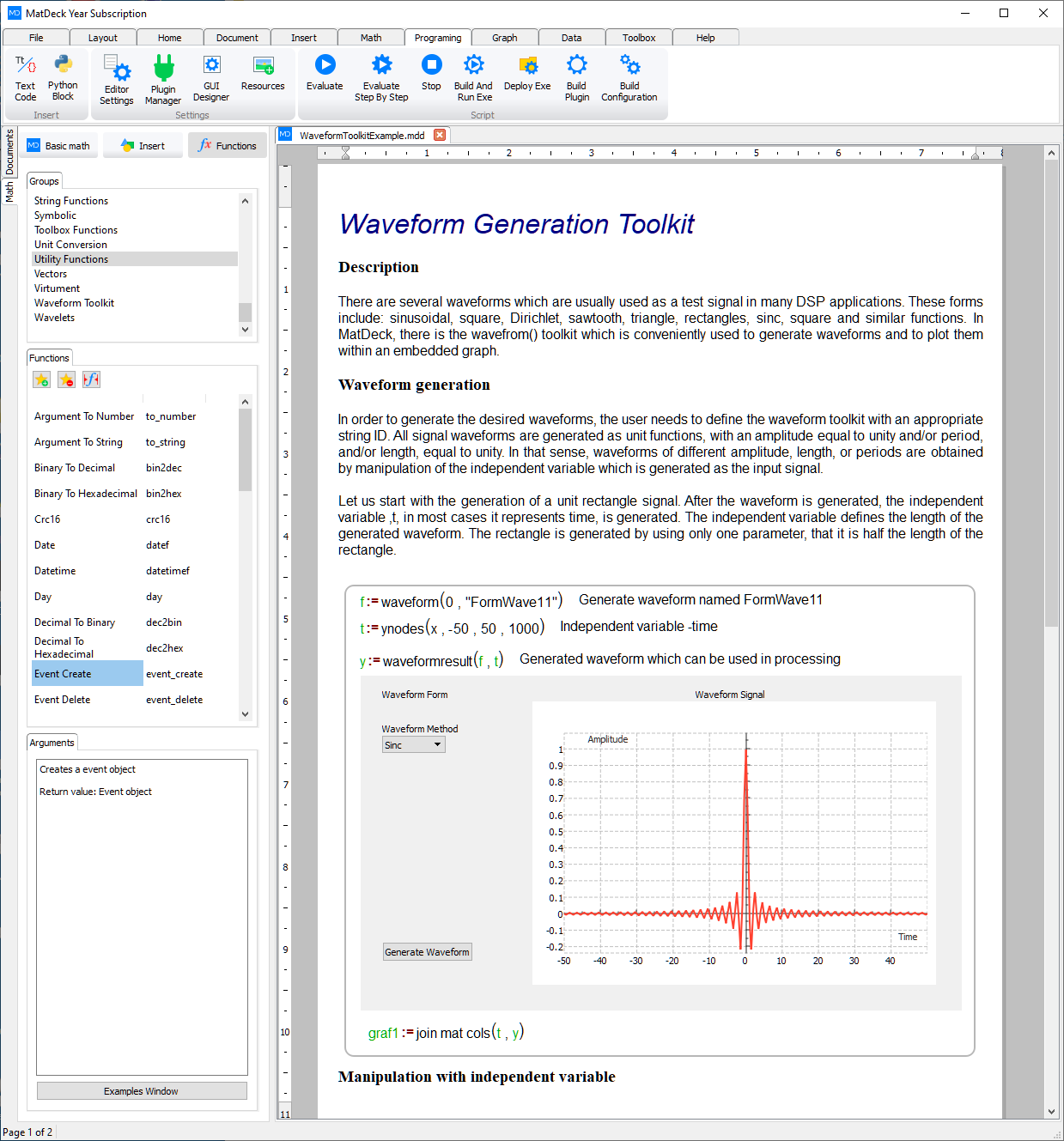Open Build Configuration

coord(629,79)
